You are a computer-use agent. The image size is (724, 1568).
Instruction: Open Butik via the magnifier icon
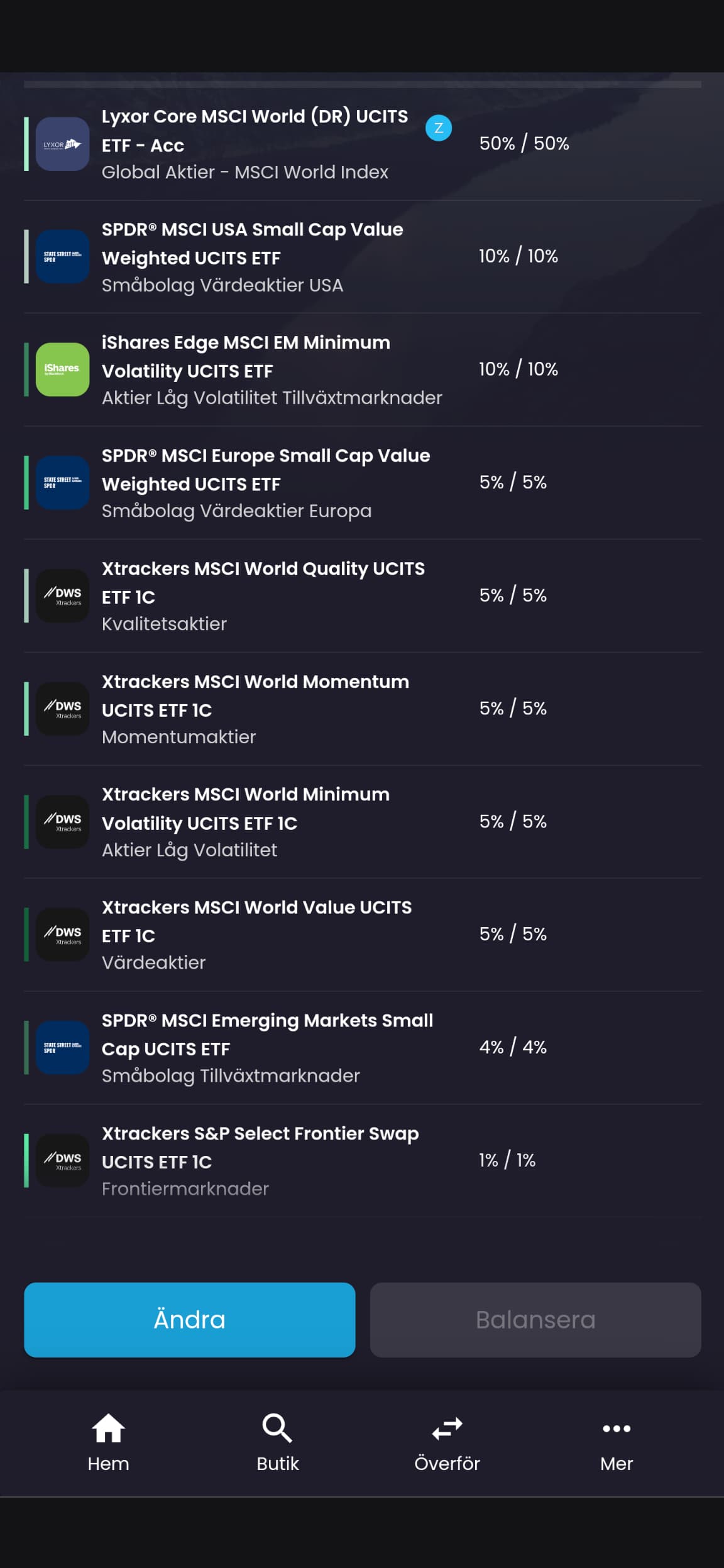pos(277,1429)
